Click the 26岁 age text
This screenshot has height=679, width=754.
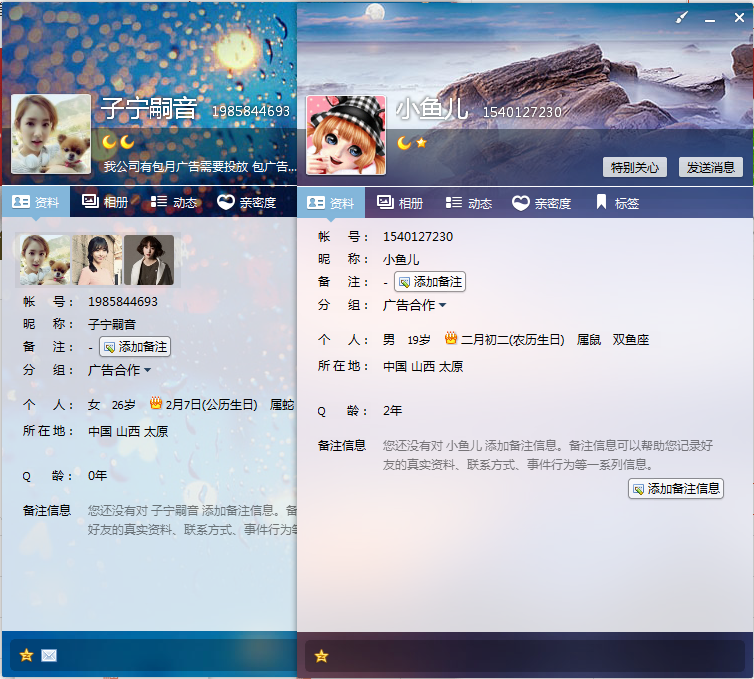coord(124,405)
